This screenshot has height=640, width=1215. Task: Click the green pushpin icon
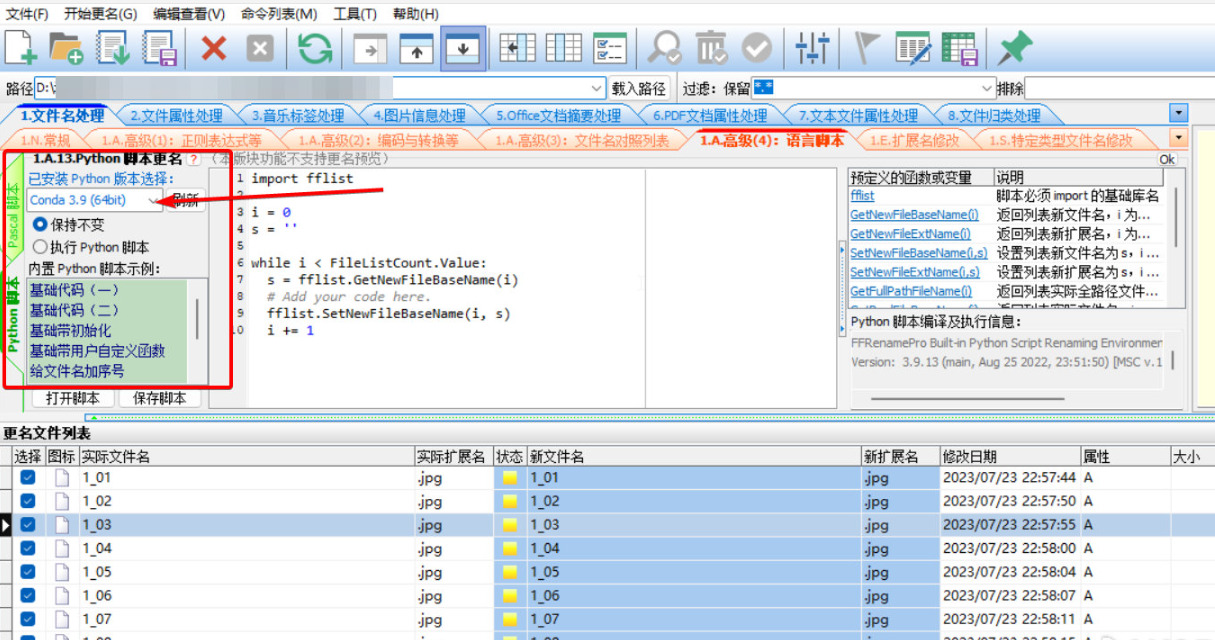point(1015,47)
